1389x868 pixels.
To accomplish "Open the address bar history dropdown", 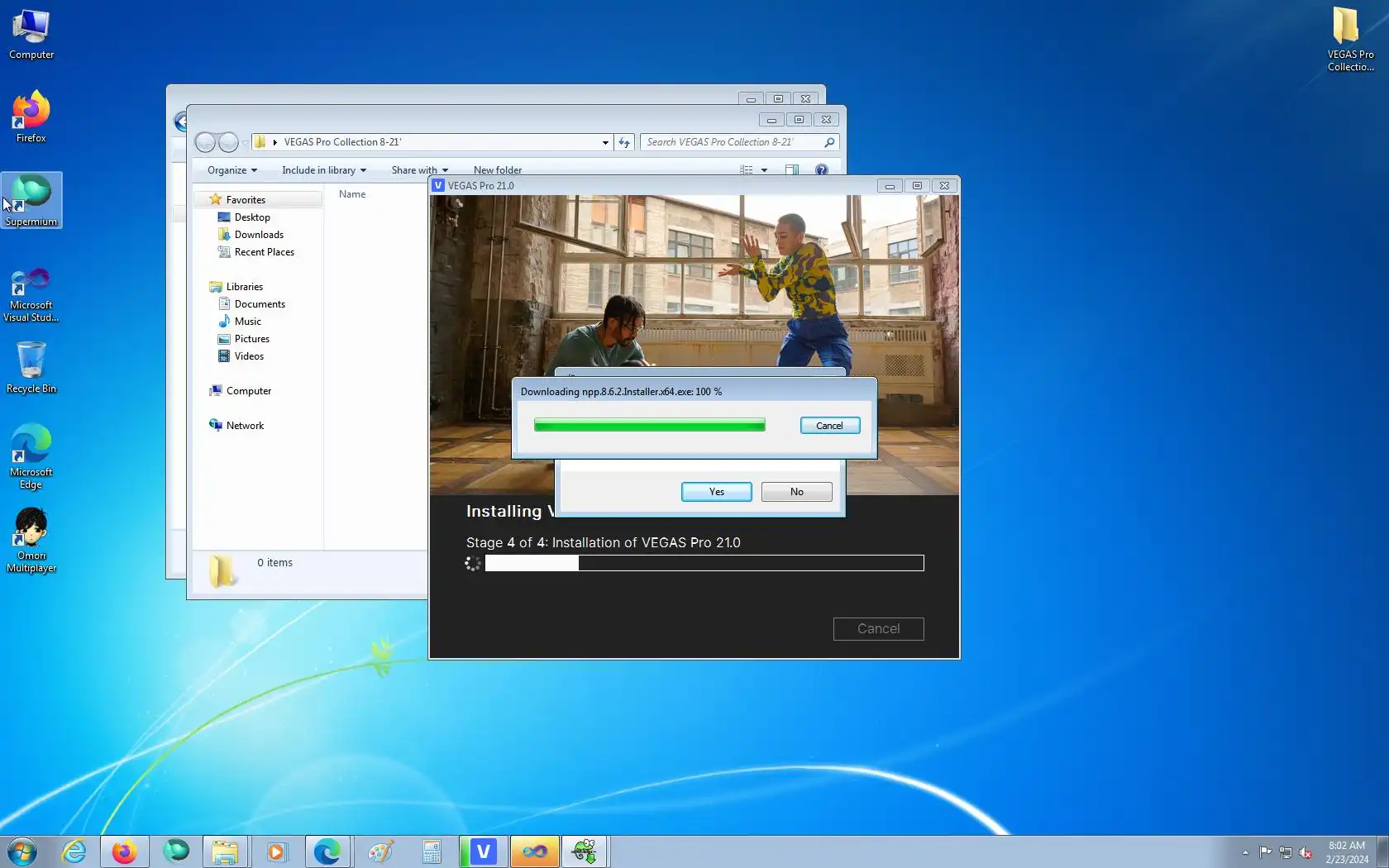I will (605, 142).
